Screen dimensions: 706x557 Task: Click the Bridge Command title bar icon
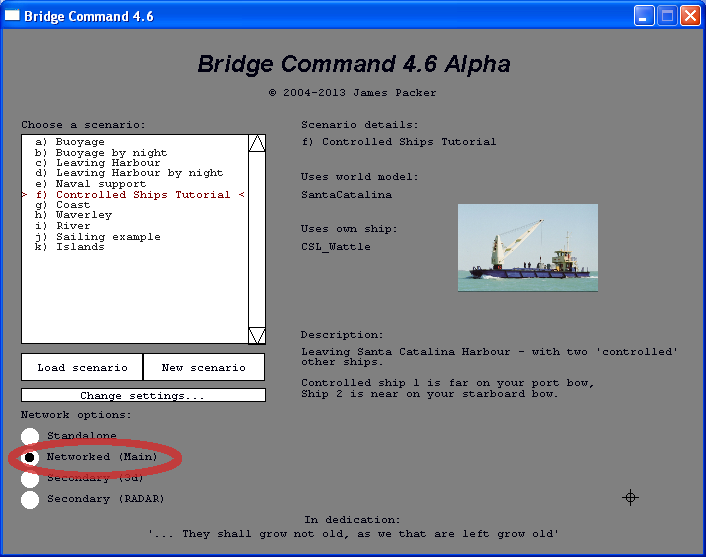pyautogui.click(x=12, y=16)
